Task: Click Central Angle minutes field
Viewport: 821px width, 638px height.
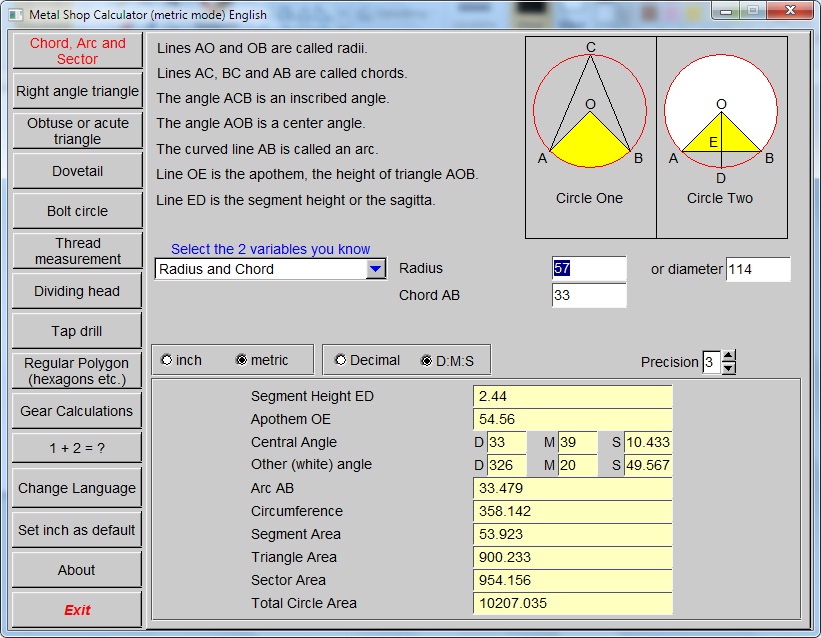Action: click(x=578, y=442)
